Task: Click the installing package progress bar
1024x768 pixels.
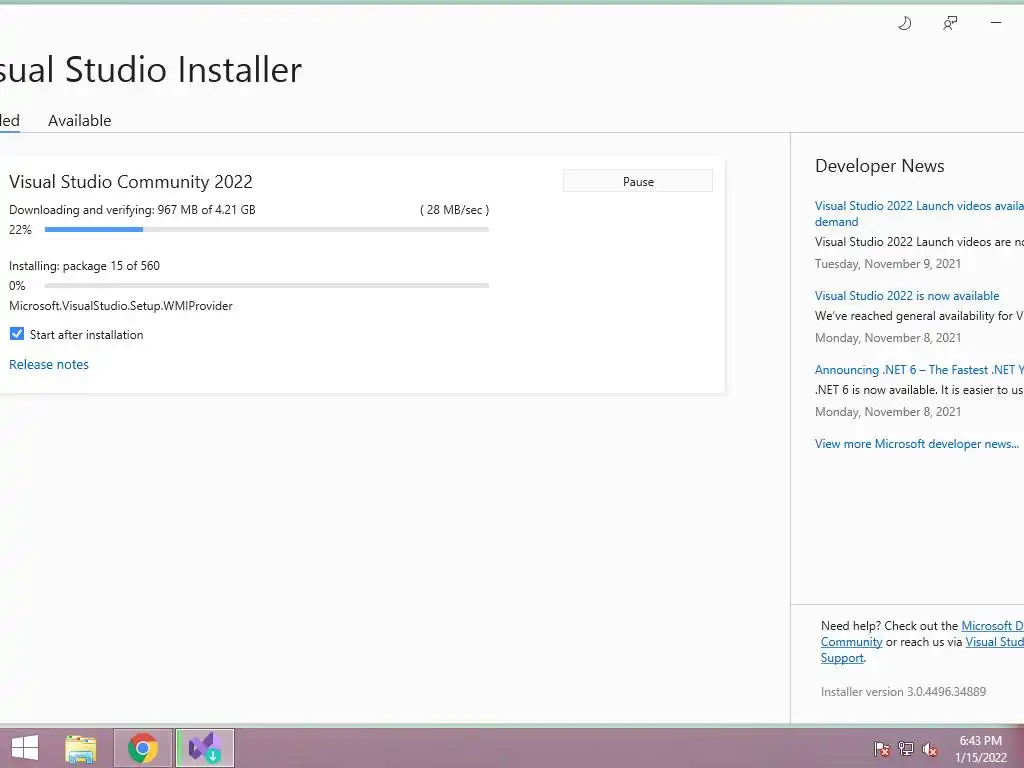Action: click(267, 285)
